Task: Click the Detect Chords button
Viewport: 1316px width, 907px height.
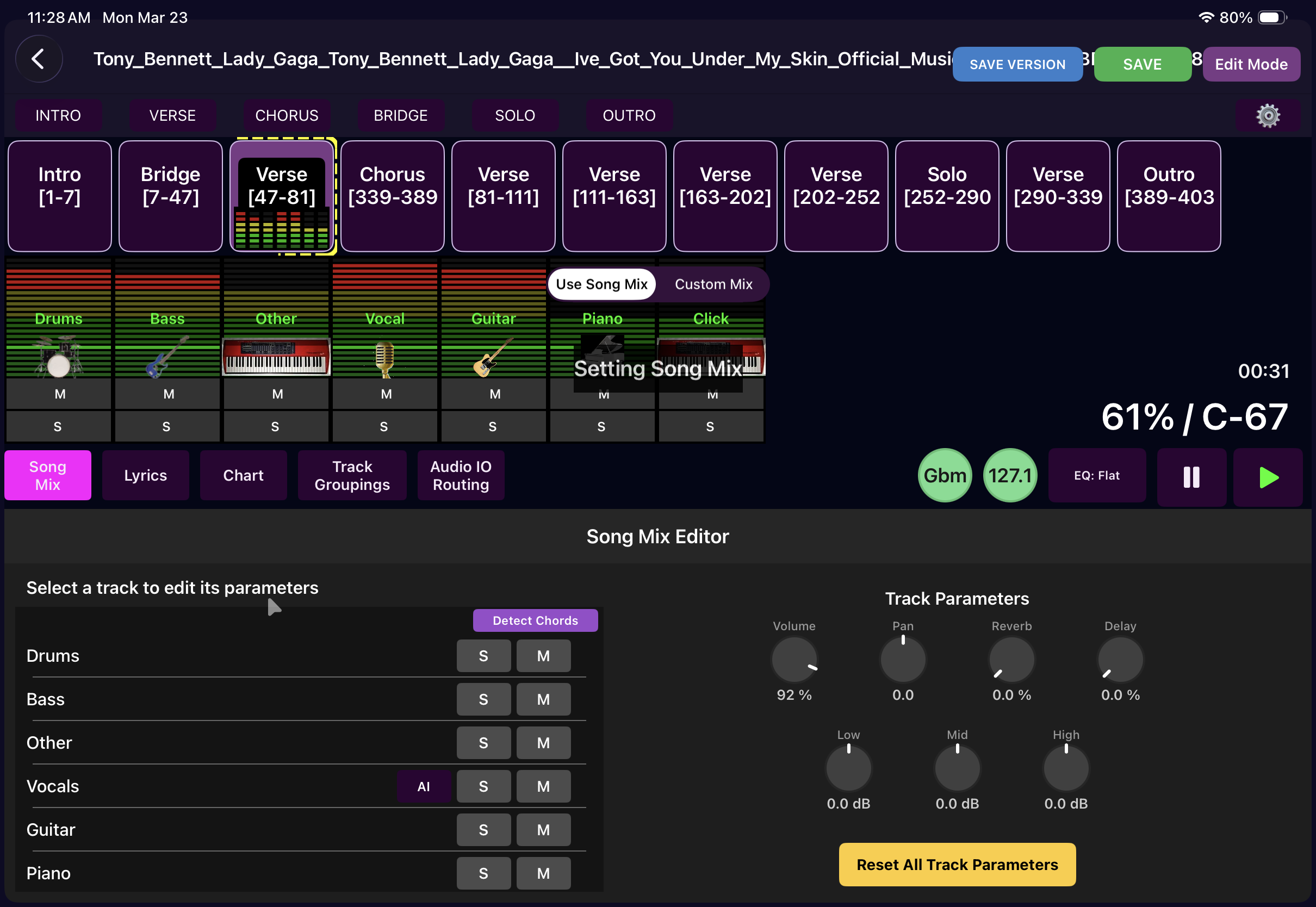Action: pyautogui.click(x=535, y=620)
